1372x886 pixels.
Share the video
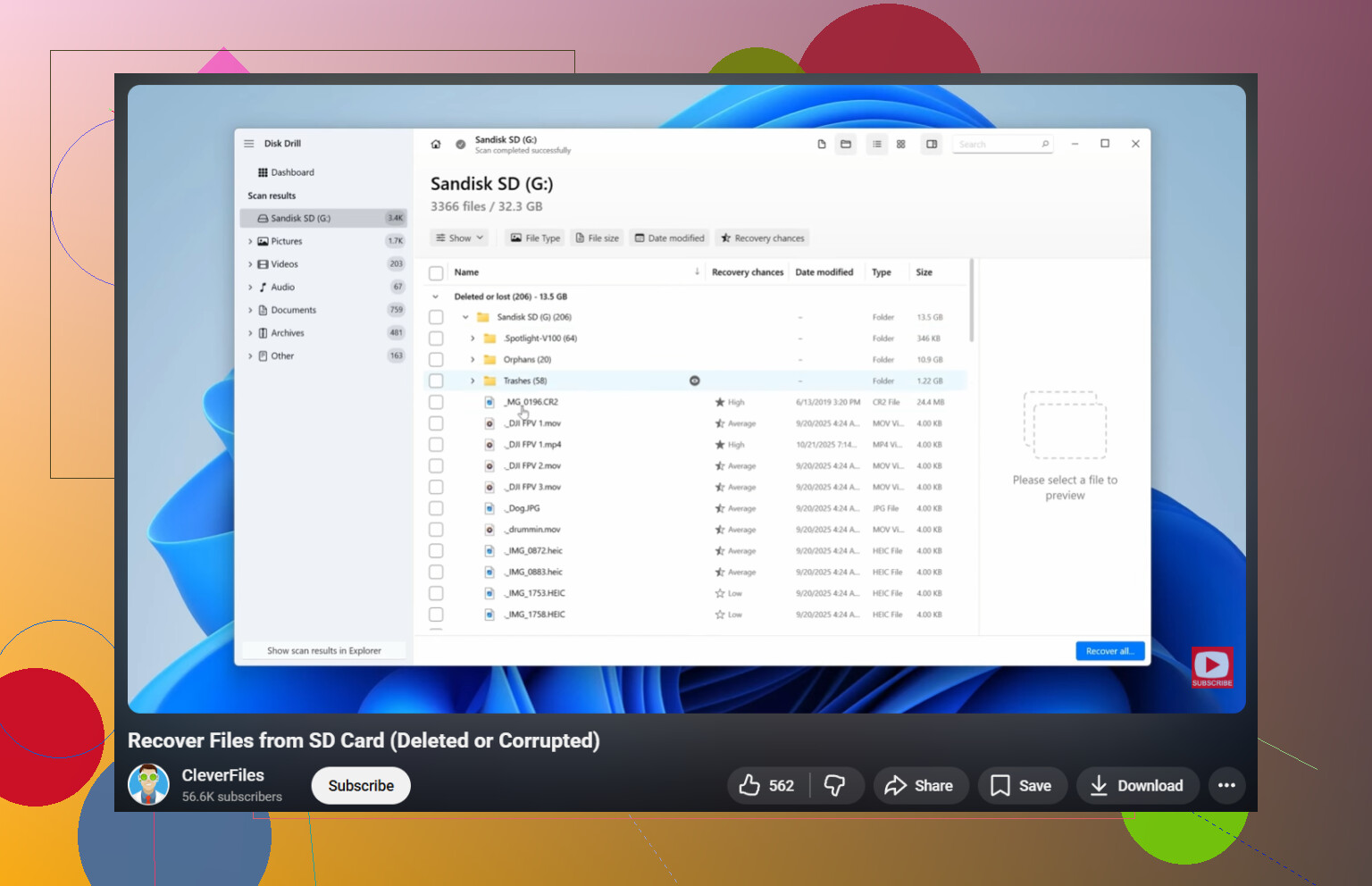[920, 785]
